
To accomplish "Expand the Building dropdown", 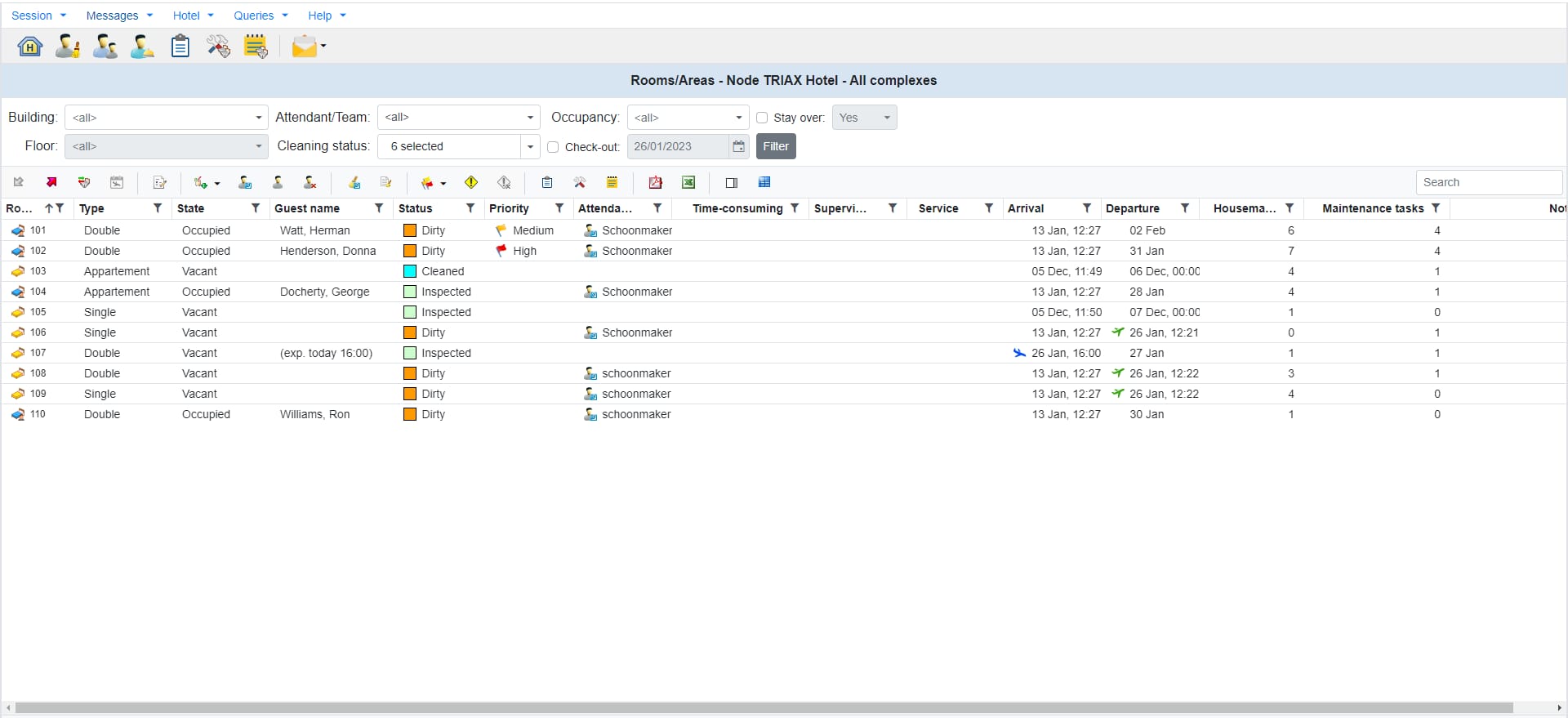I will pyautogui.click(x=258, y=118).
